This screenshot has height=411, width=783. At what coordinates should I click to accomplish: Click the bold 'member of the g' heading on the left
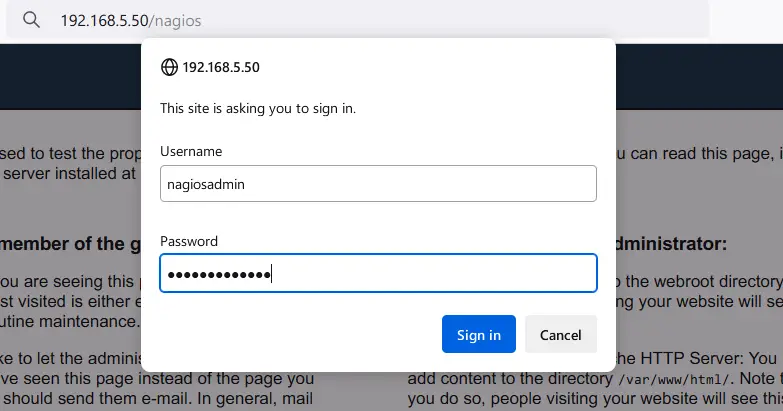70,244
